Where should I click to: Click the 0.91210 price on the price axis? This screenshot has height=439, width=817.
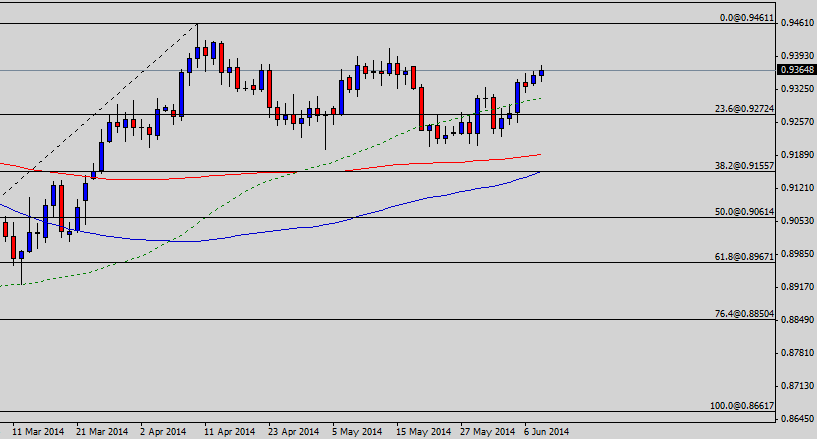pos(794,187)
